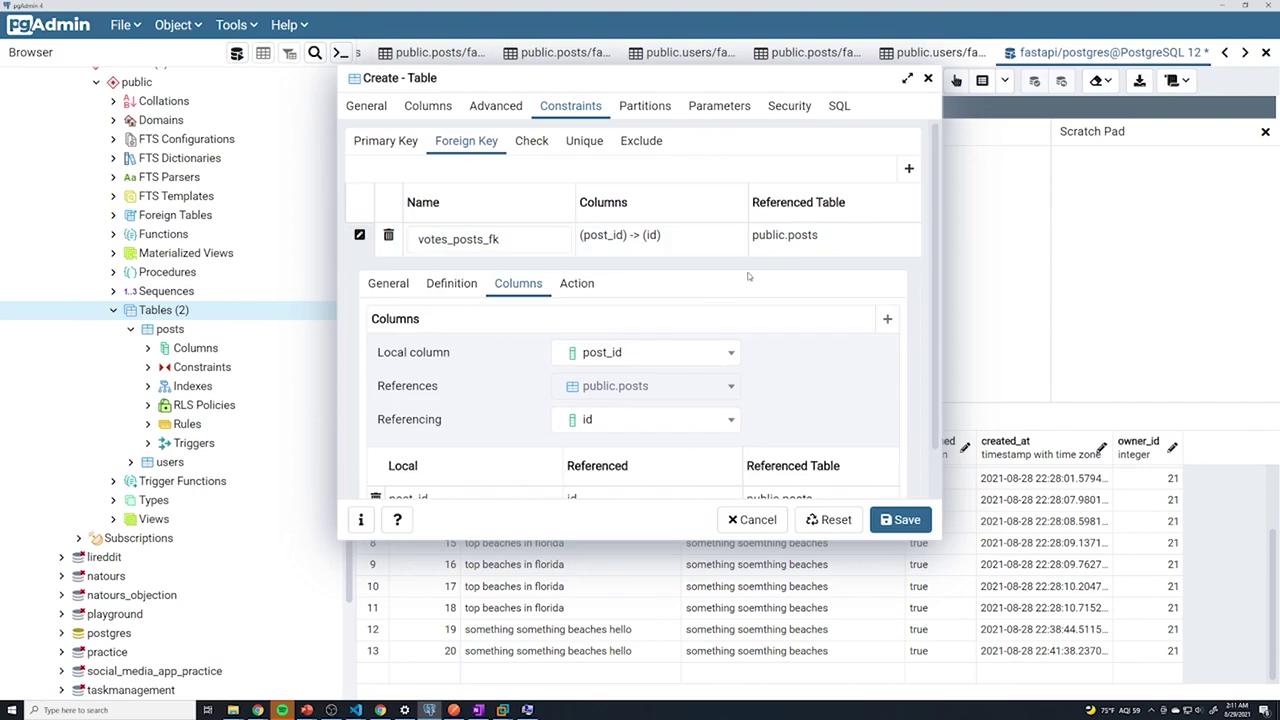Image resolution: width=1280 pixels, height=720 pixels.
Task: Open Spotify from the taskbar
Action: click(x=282, y=710)
